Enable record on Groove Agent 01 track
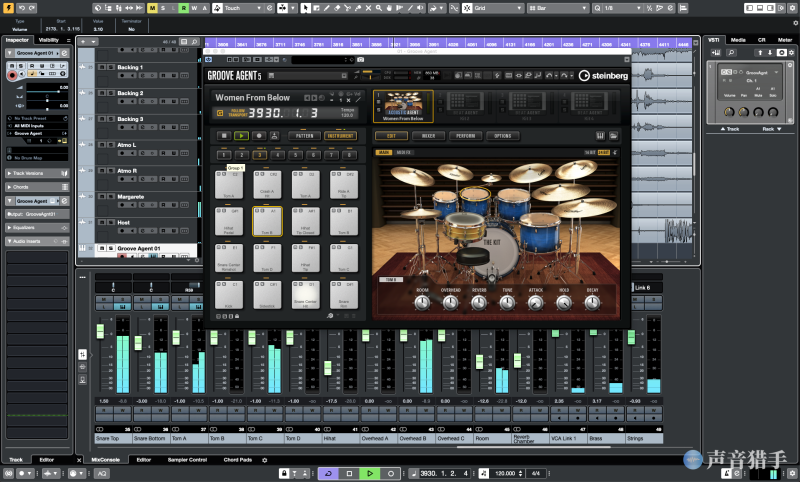 [122, 256]
